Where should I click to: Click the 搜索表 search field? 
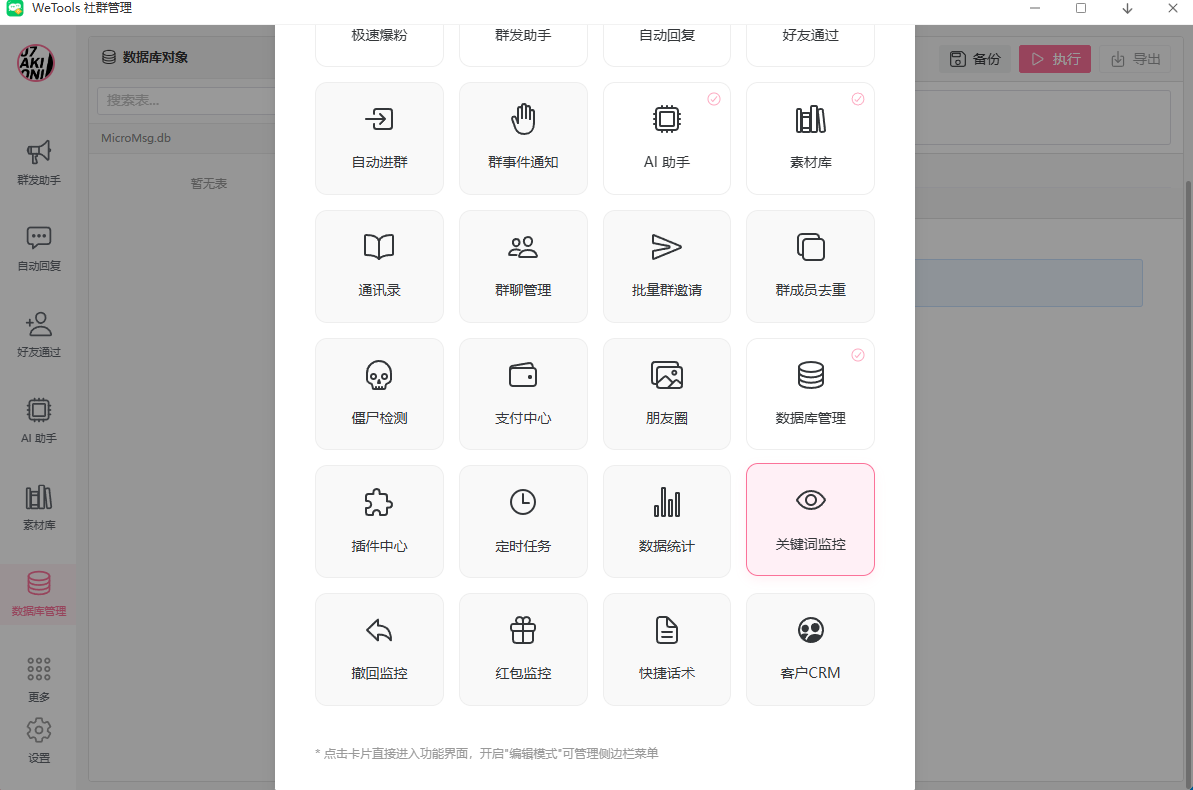[185, 100]
